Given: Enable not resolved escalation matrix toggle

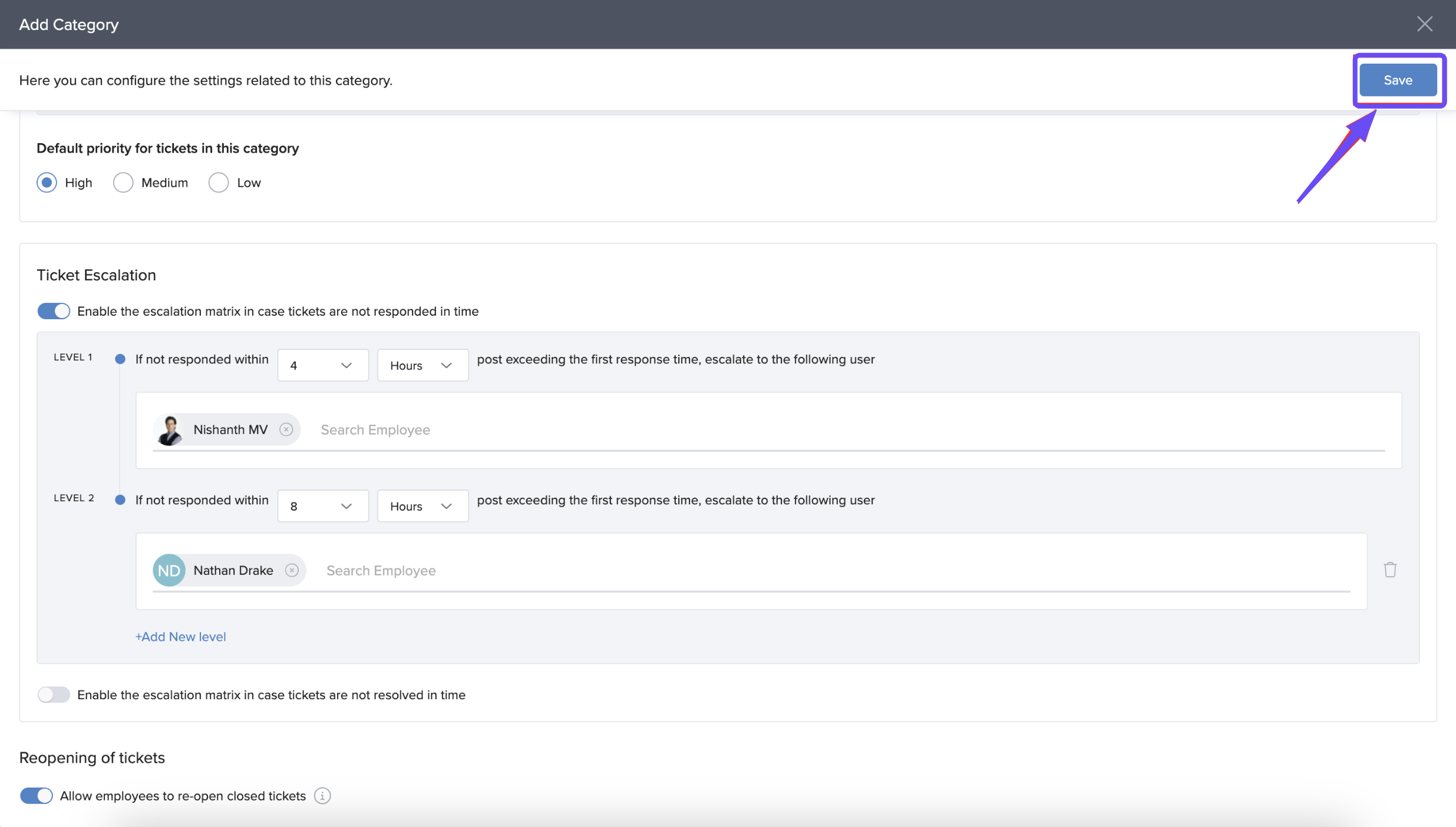Looking at the screenshot, I should (54, 694).
